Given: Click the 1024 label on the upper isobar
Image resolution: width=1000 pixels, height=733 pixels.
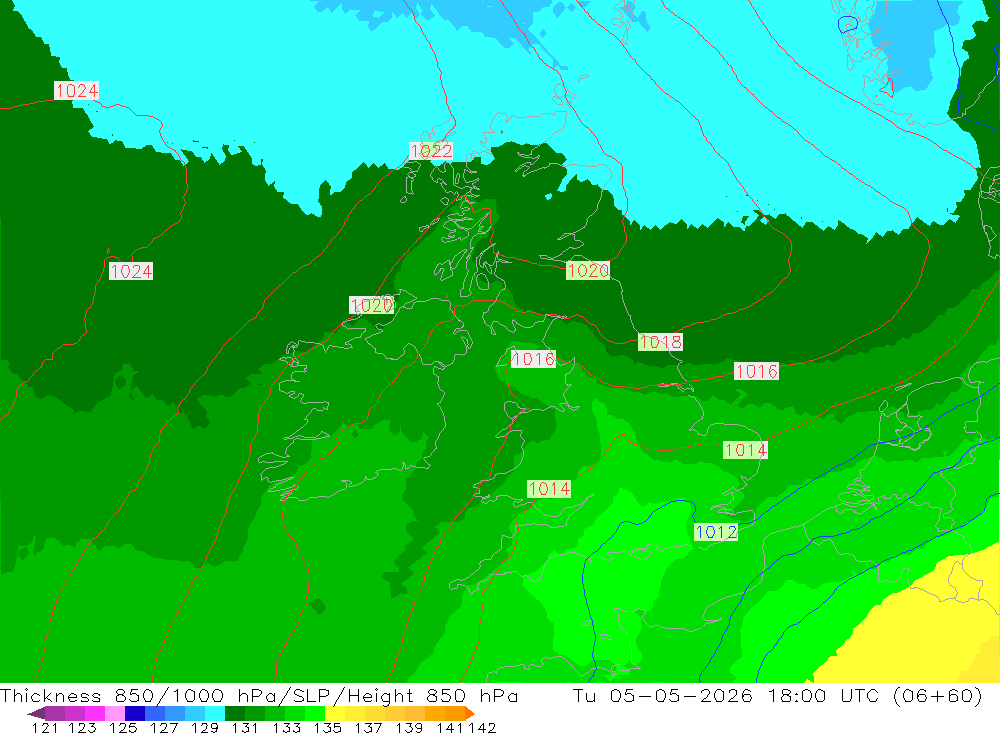Looking at the screenshot, I should [x=77, y=91].
